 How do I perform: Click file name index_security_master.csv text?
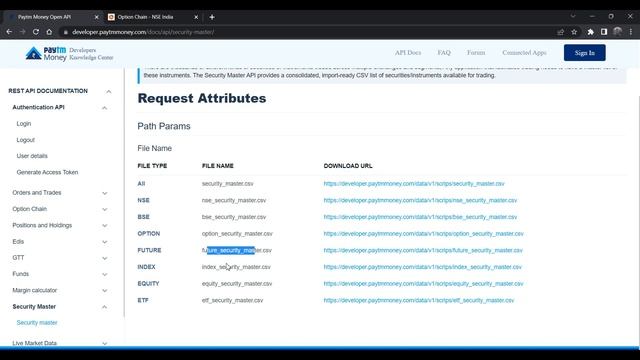click(x=236, y=267)
